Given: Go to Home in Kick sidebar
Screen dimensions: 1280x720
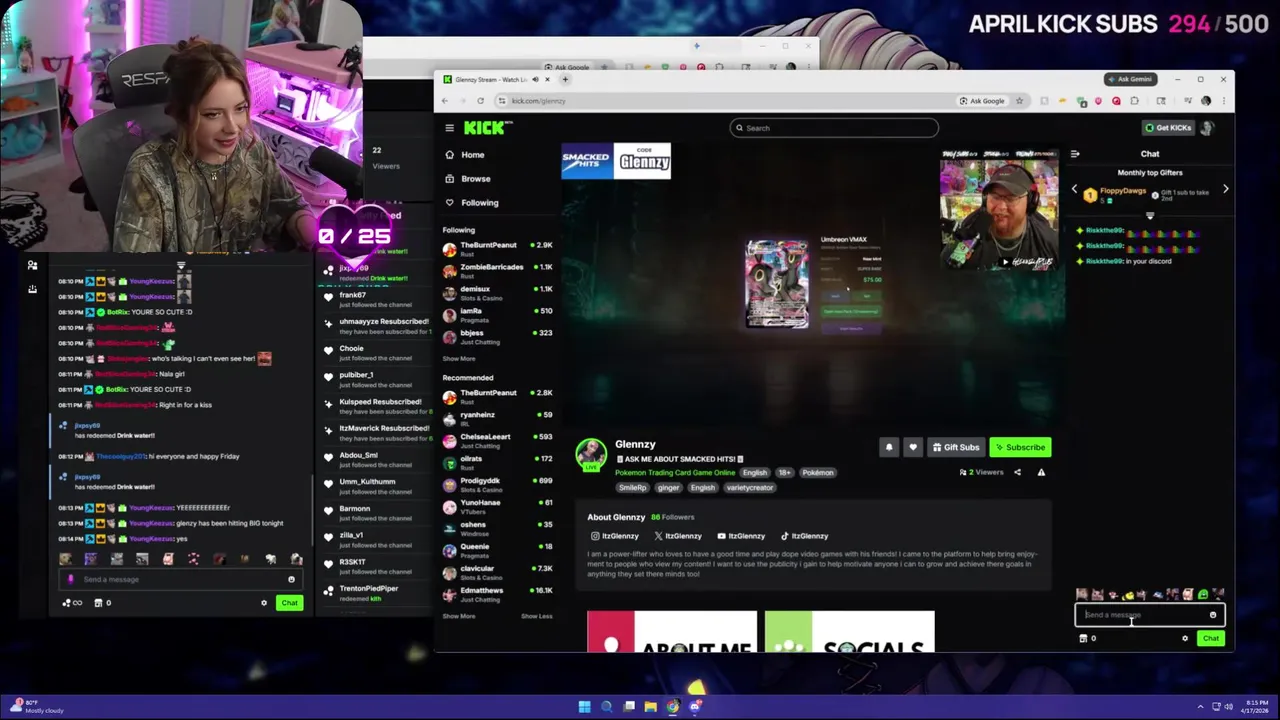Looking at the screenshot, I should click(473, 155).
